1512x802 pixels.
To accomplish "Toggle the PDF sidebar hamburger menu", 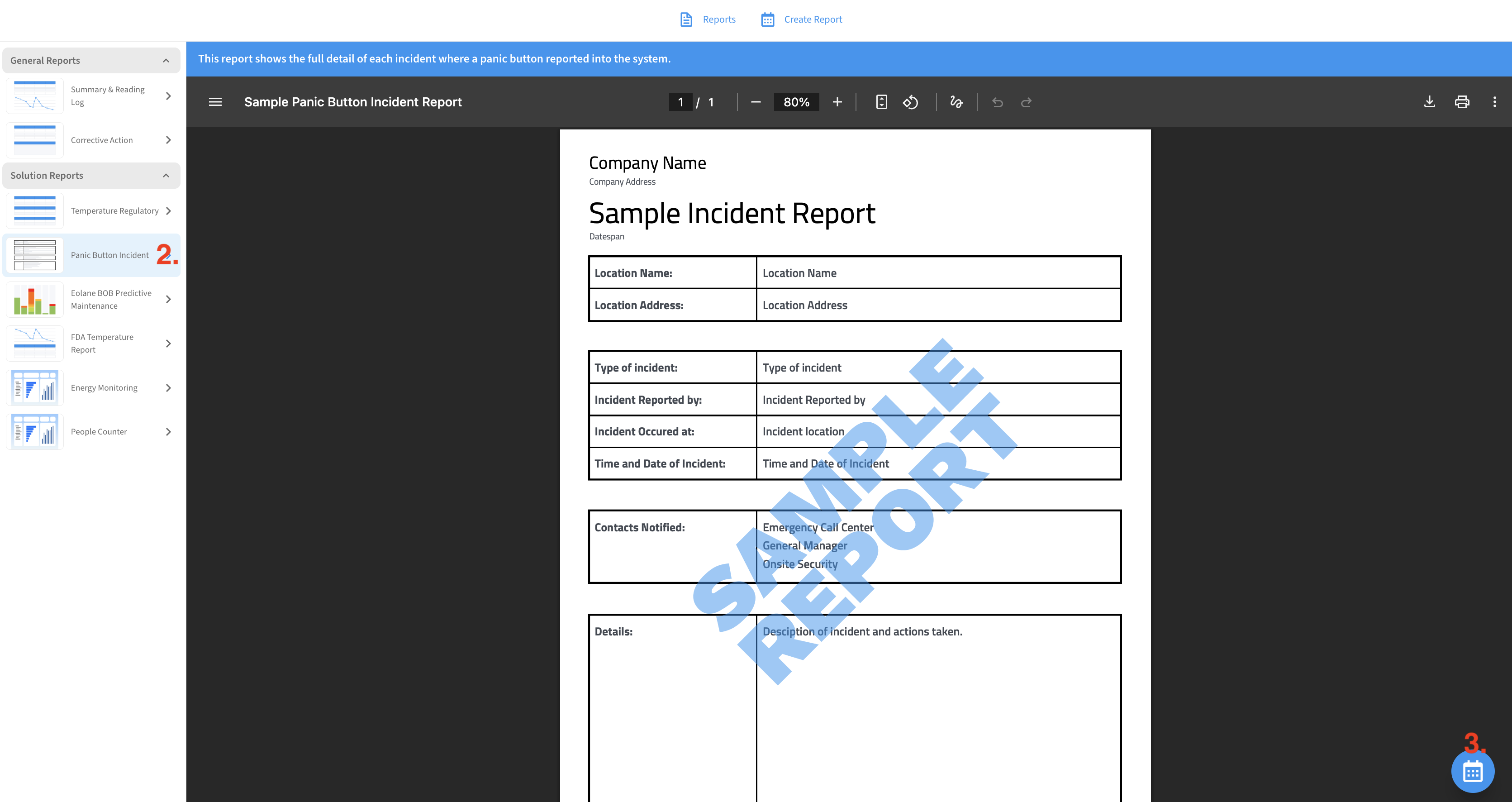I will [215, 102].
